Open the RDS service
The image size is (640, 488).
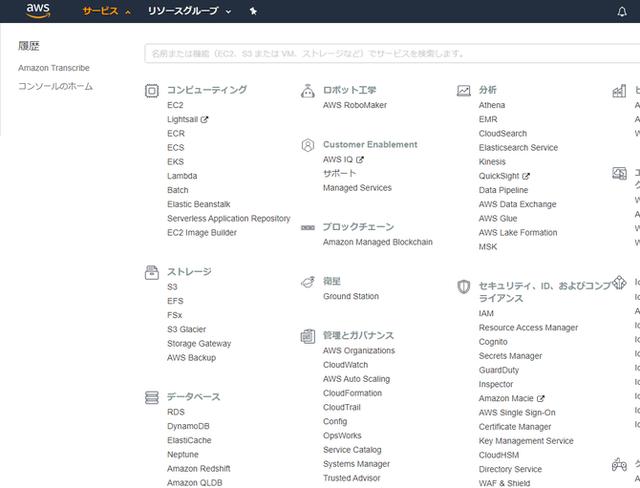(176, 412)
